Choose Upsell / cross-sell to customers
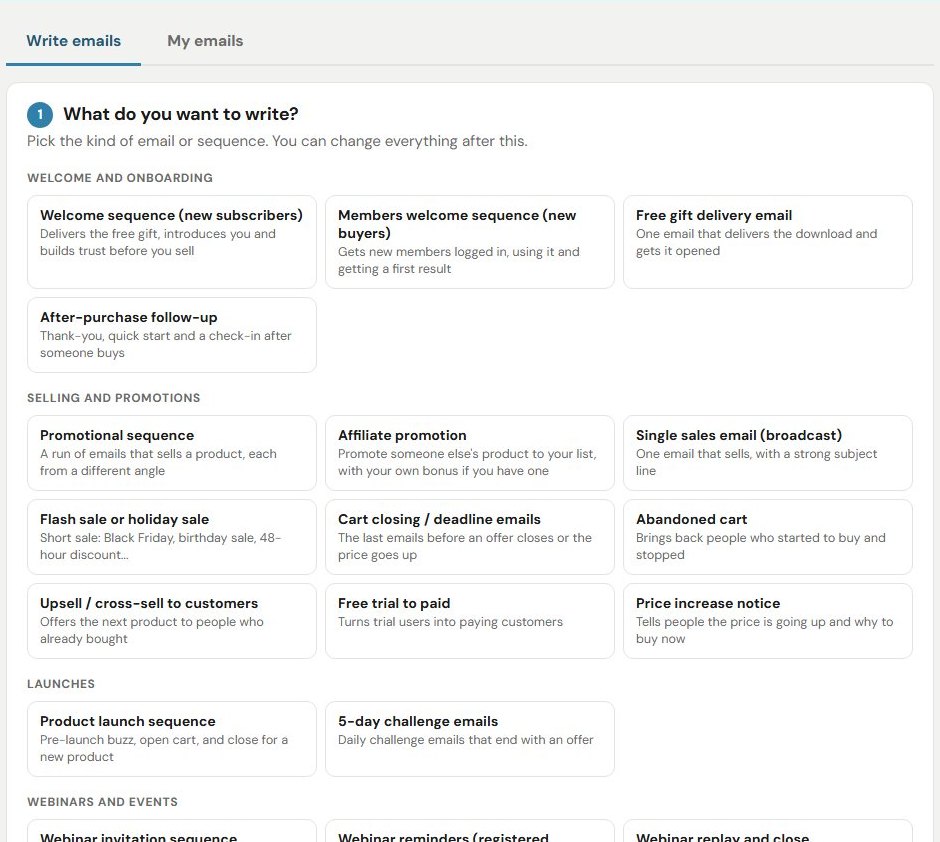Screen dimensions: 940x842 pos(171,621)
